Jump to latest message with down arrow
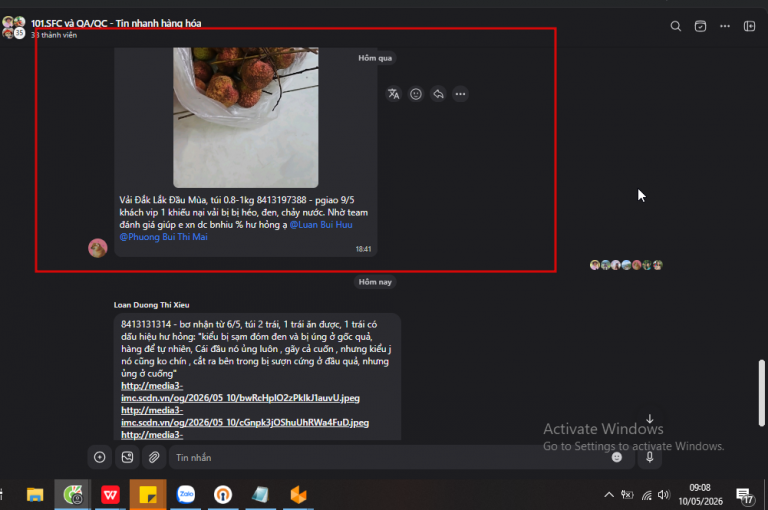The image size is (768, 510). pos(649,419)
